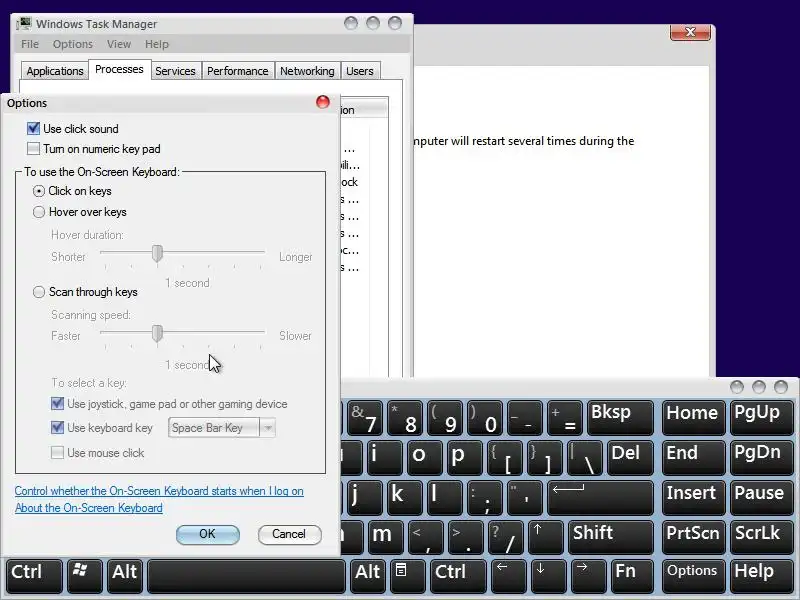The width and height of the screenshot is (800, 600).
Task: Select Scan through keys option
Action: 39,292
